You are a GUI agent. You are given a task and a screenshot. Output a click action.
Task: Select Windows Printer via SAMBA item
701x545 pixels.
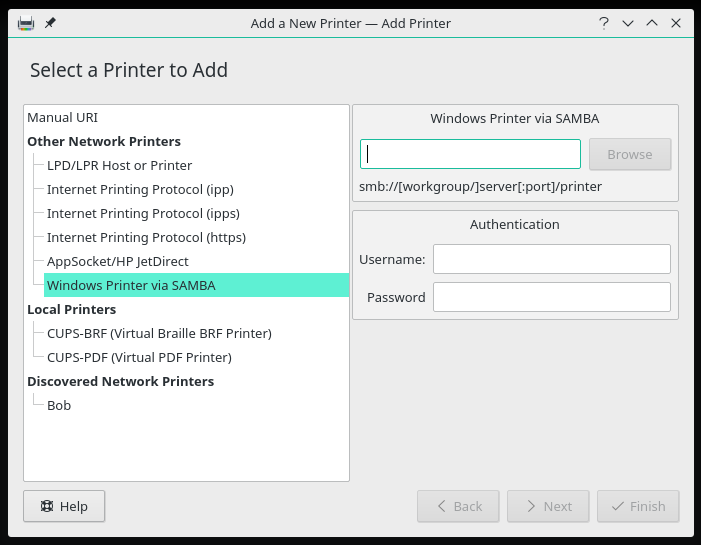pyautogui.click(x=196, y=285)
